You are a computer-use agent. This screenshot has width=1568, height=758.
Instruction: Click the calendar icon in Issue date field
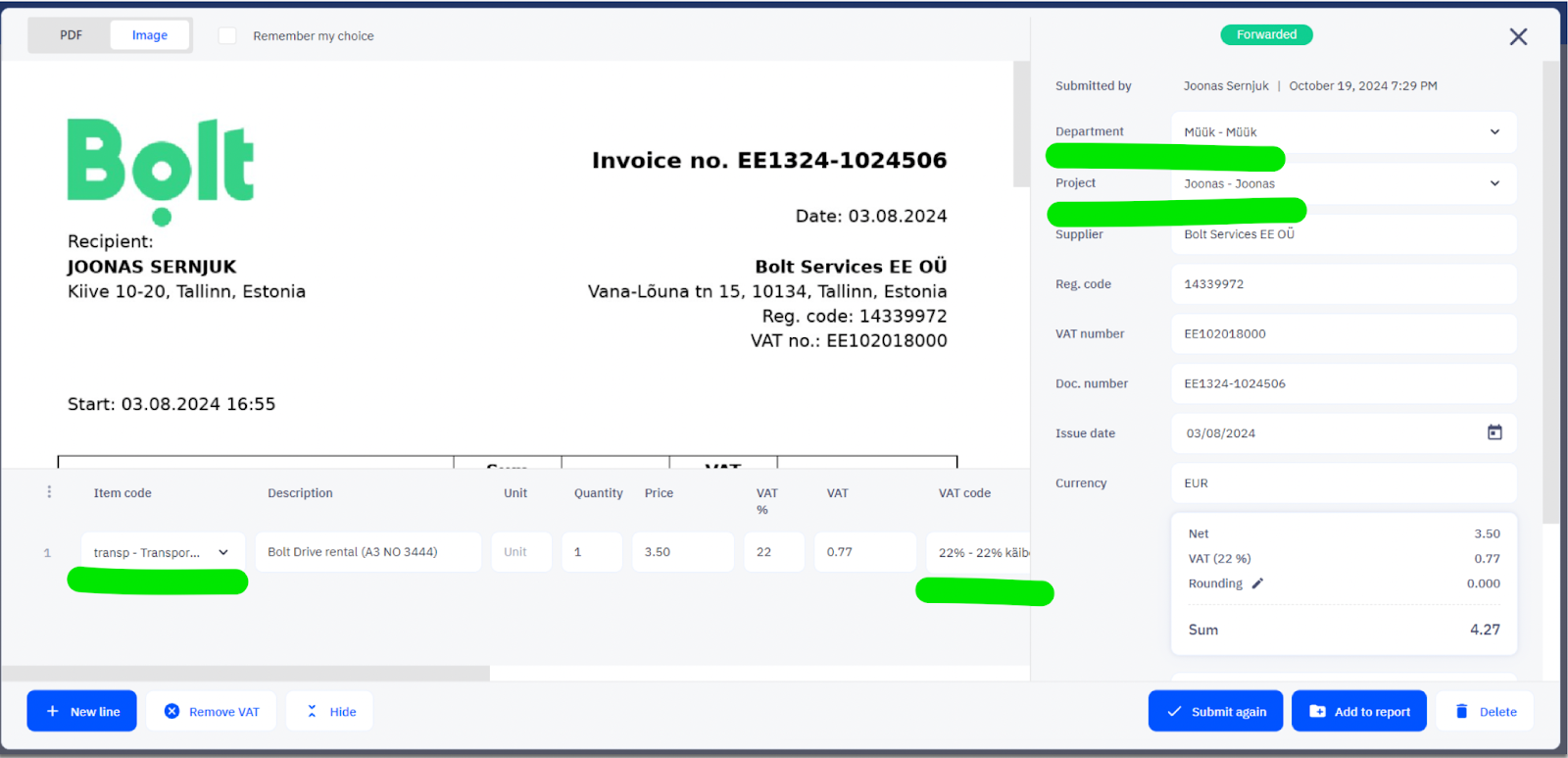(x=1494, y=432)
